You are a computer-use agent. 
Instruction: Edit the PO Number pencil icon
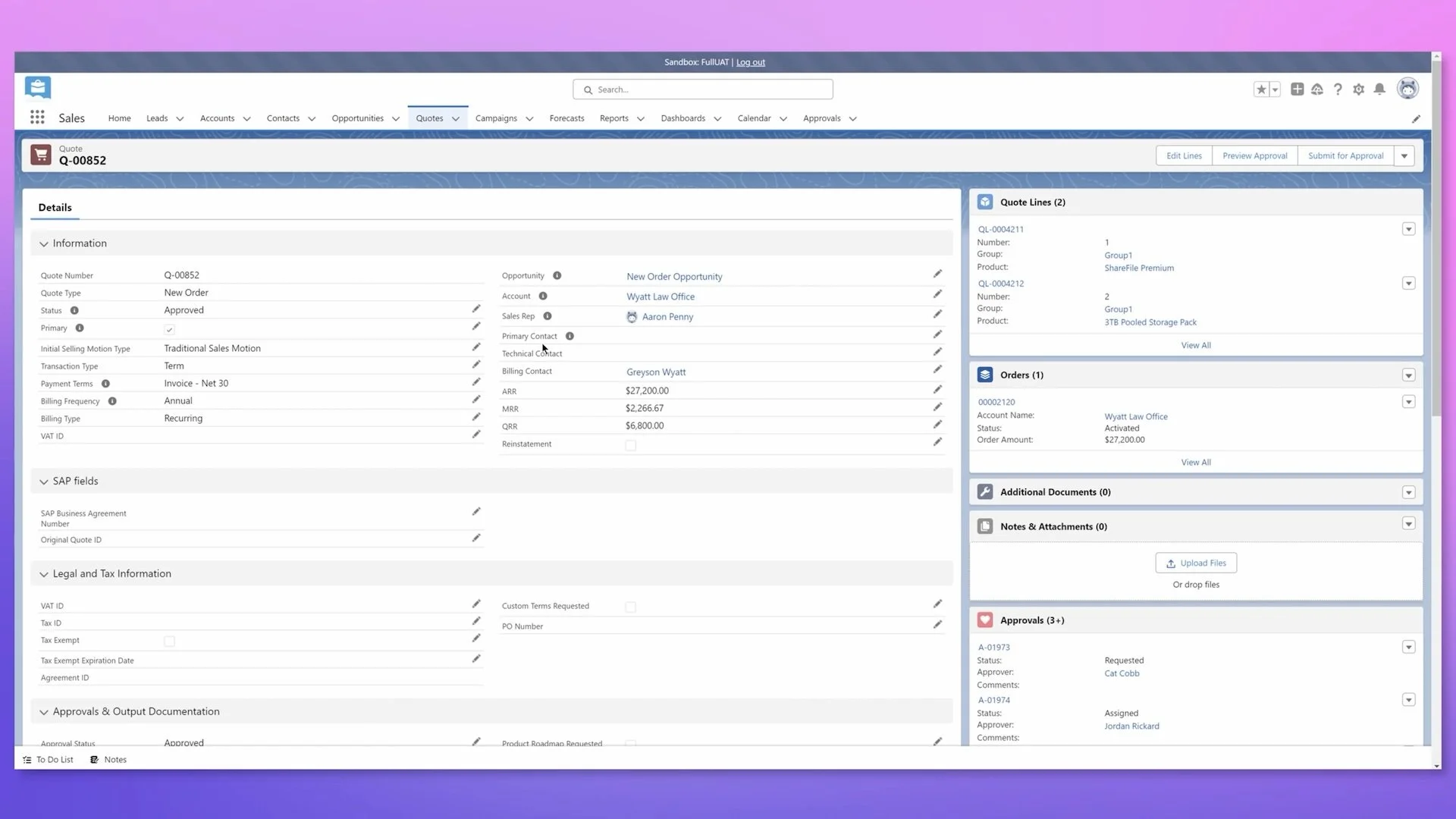938,625
